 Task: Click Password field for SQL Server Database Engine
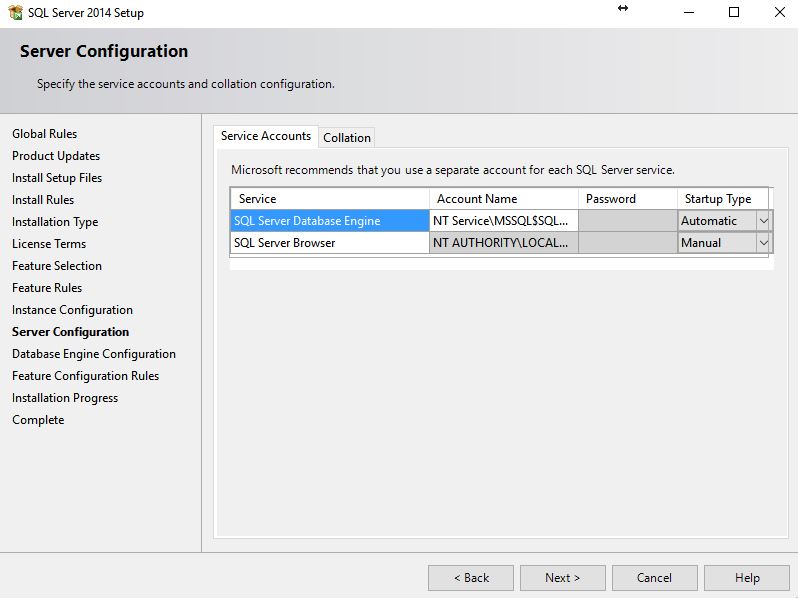click(628, 221)
